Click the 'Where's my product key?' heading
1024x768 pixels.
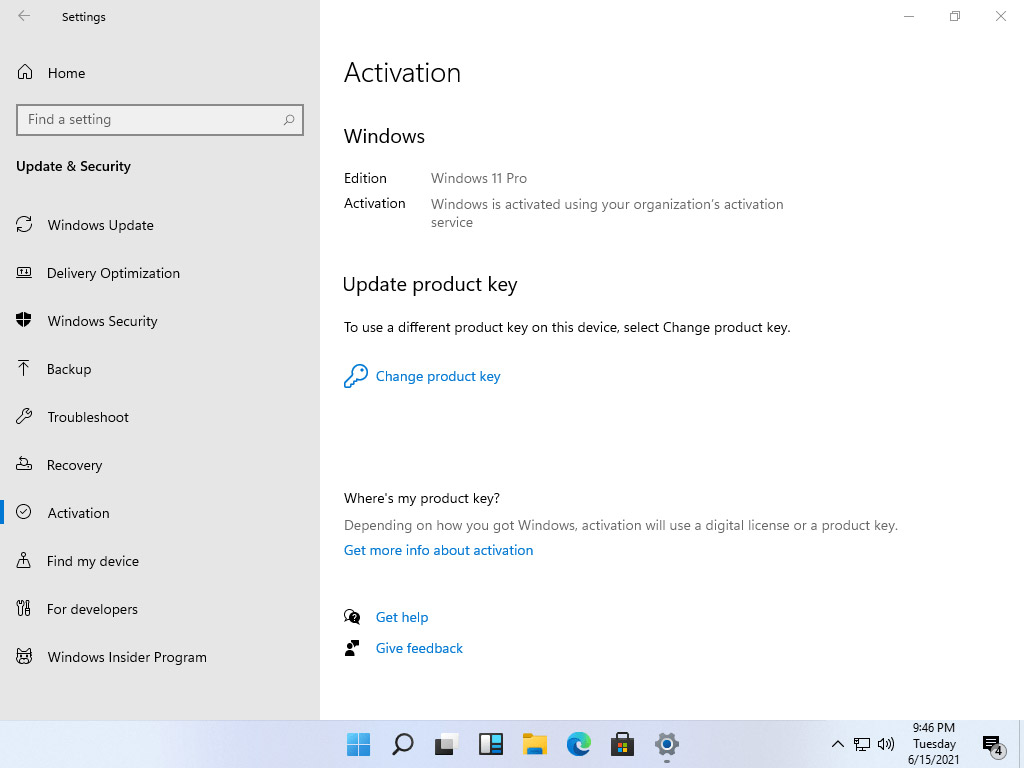click(x=422, y=498)
